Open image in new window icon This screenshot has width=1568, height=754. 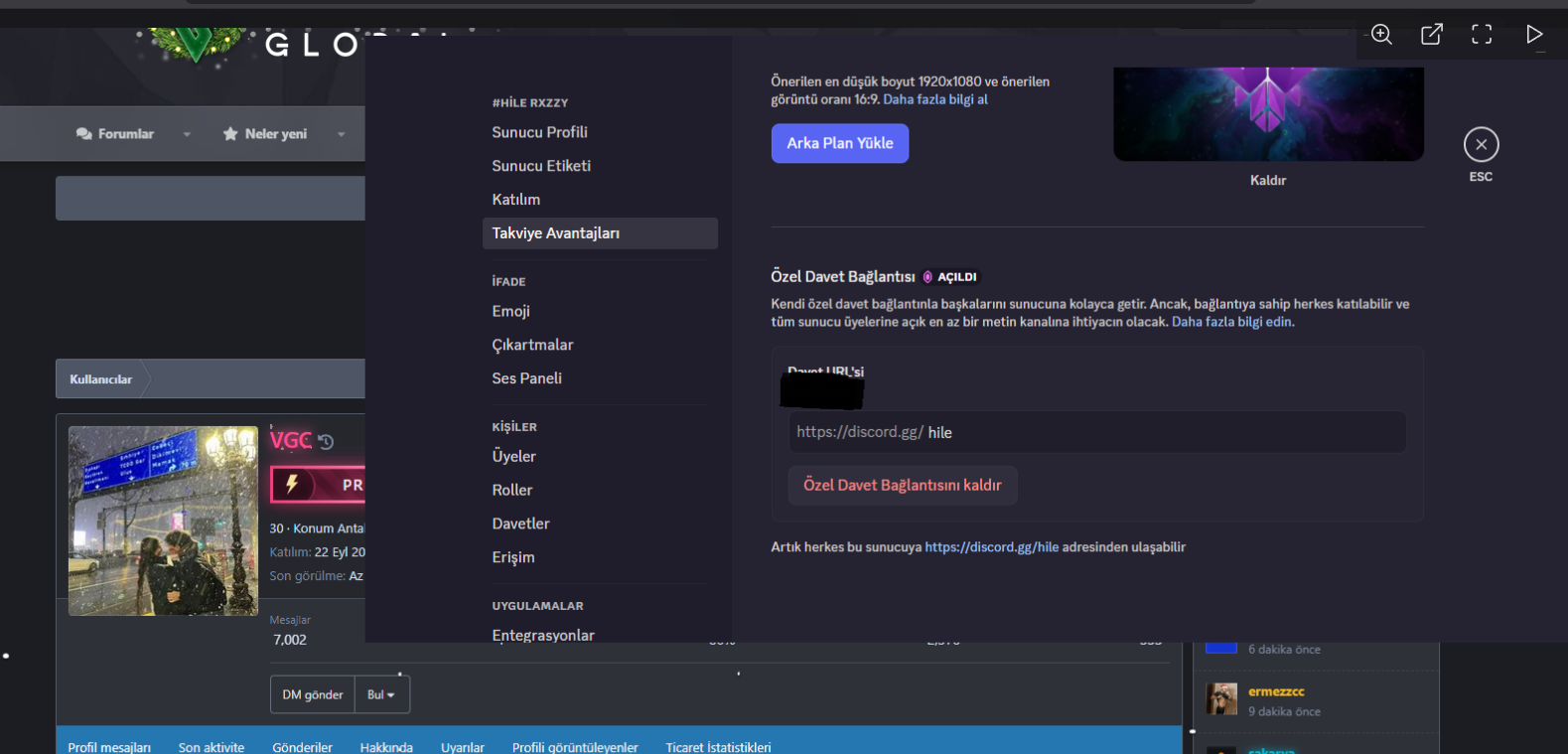[x=1432, y=35]
